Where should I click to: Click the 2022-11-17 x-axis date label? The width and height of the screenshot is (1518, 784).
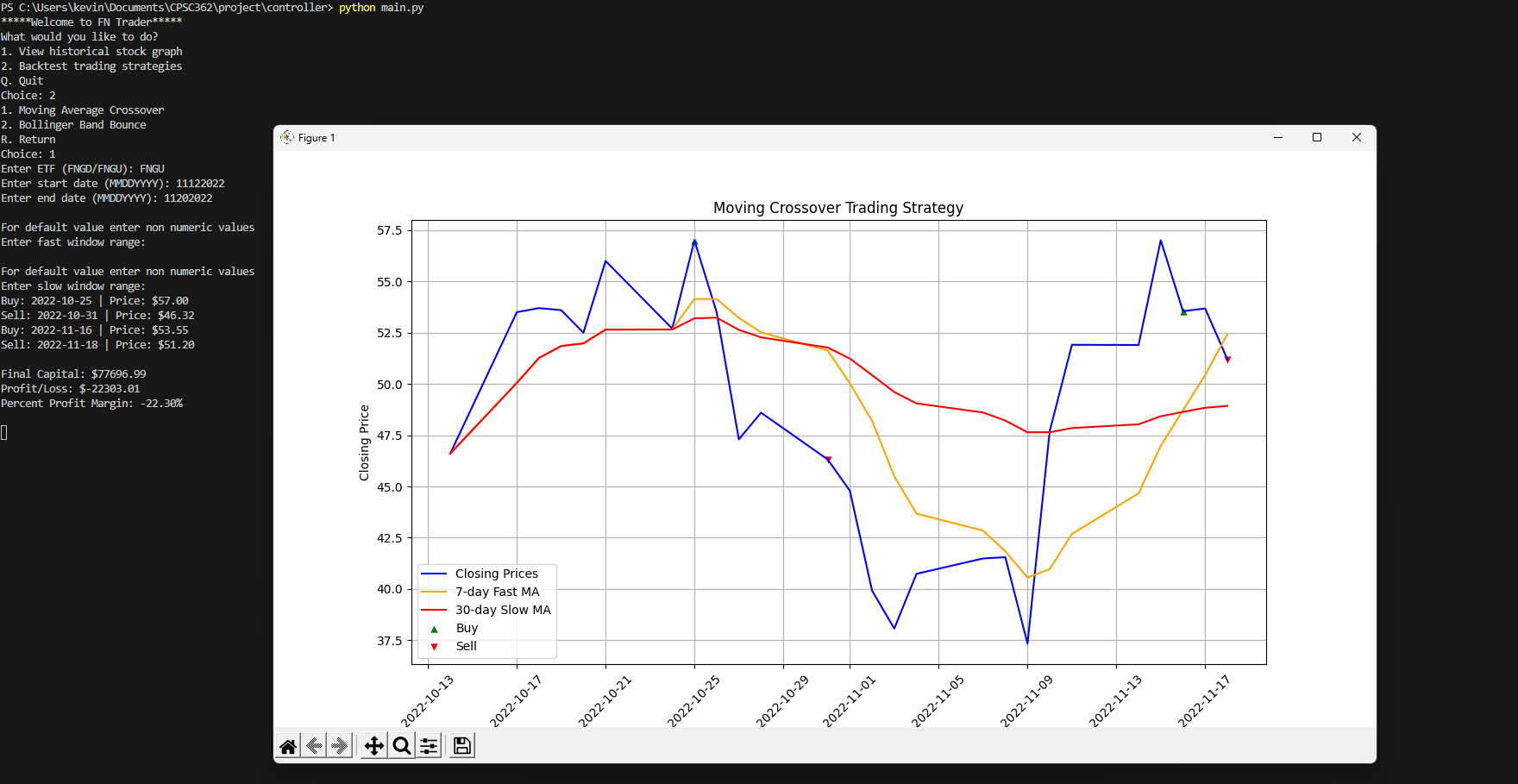coord(1204,700)
